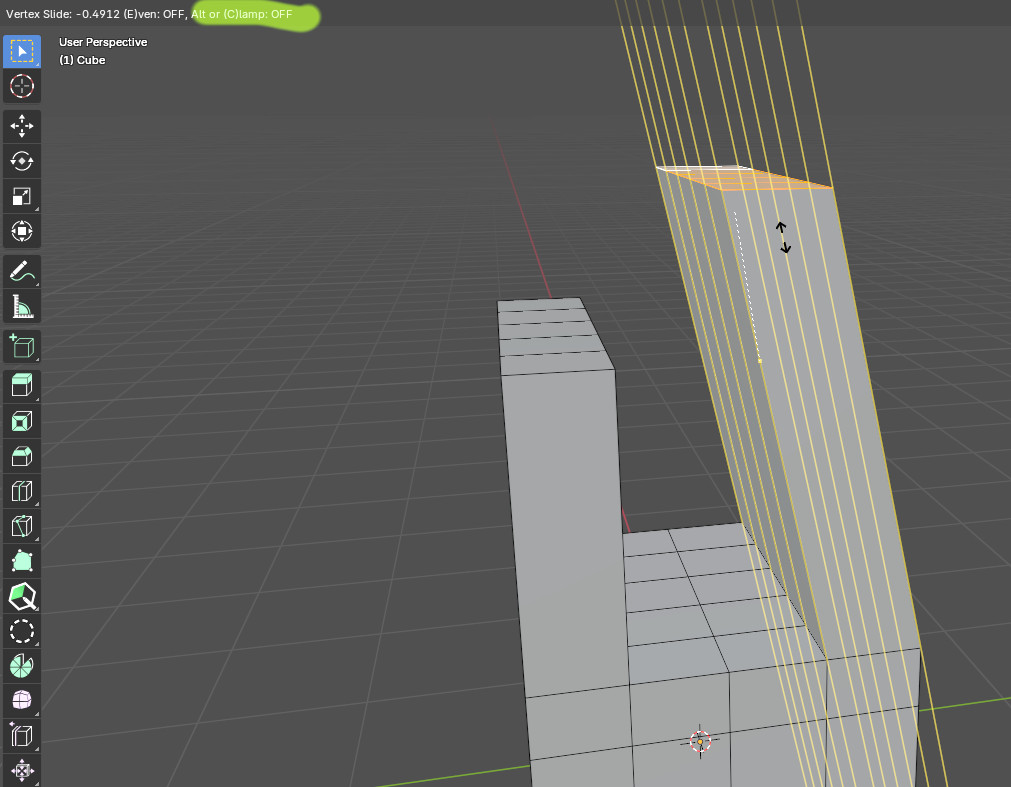
Task: Select the Extrude Region tool
Action: (x=22, y=387)
